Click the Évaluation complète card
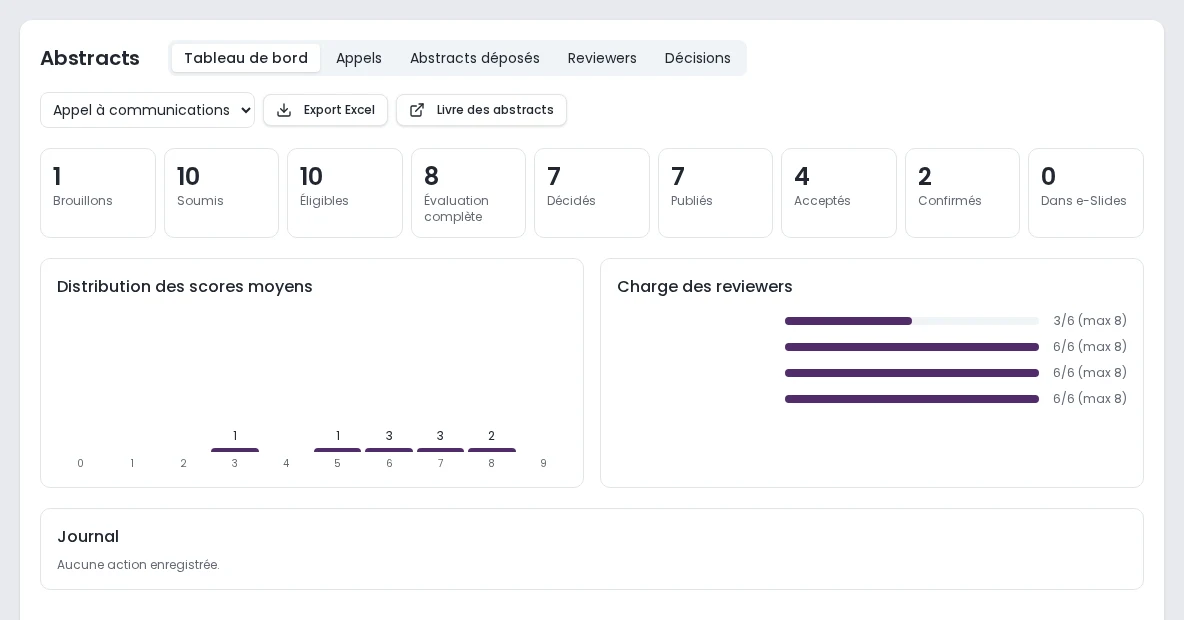 point(468,193)
